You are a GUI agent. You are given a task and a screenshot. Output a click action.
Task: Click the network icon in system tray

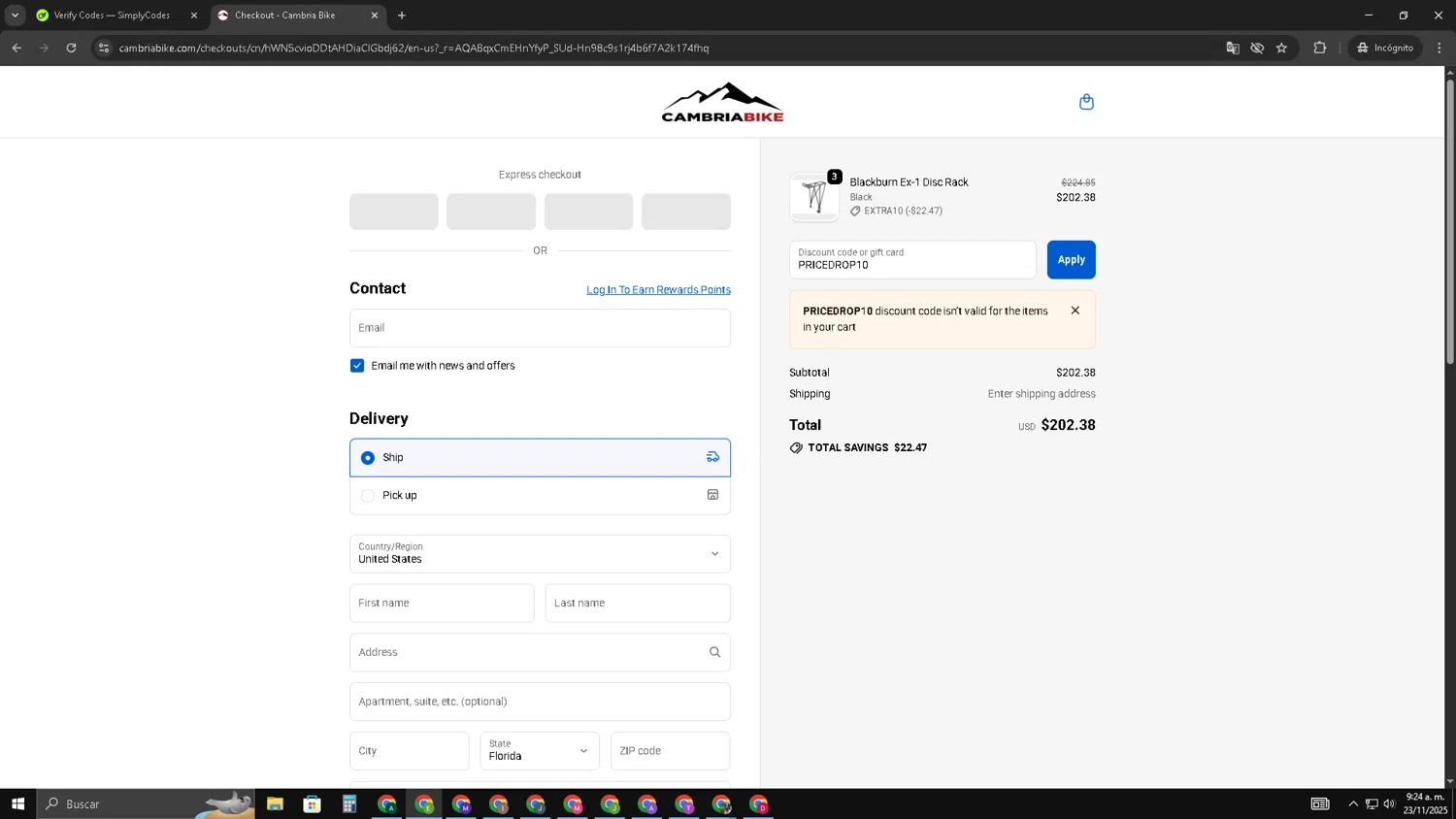[x=1372, y=803]
